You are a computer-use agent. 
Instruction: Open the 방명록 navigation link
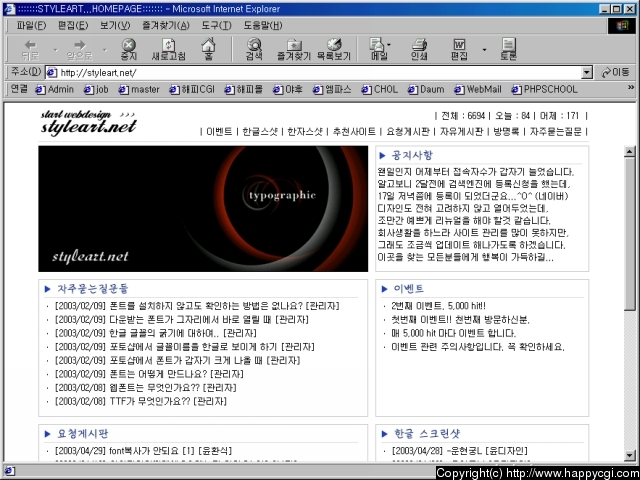coord(506,131)
